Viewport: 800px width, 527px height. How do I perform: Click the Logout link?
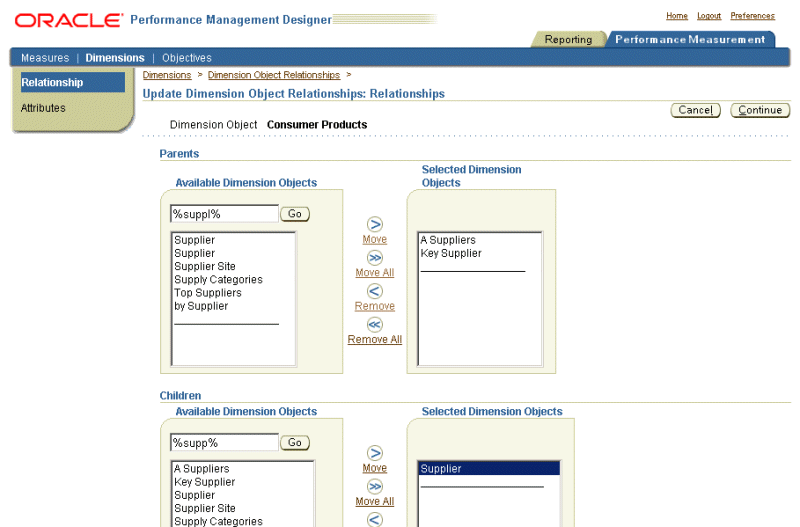point(709,16)
